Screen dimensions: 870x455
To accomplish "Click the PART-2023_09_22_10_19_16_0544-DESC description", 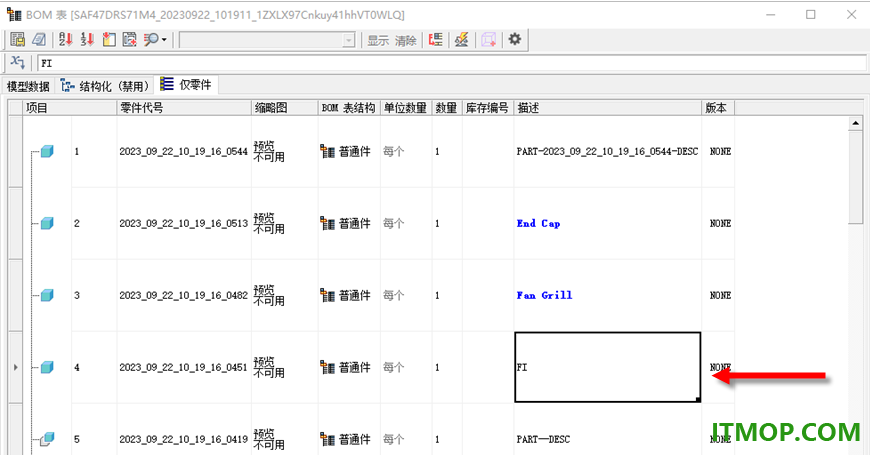I will [607, 151].
